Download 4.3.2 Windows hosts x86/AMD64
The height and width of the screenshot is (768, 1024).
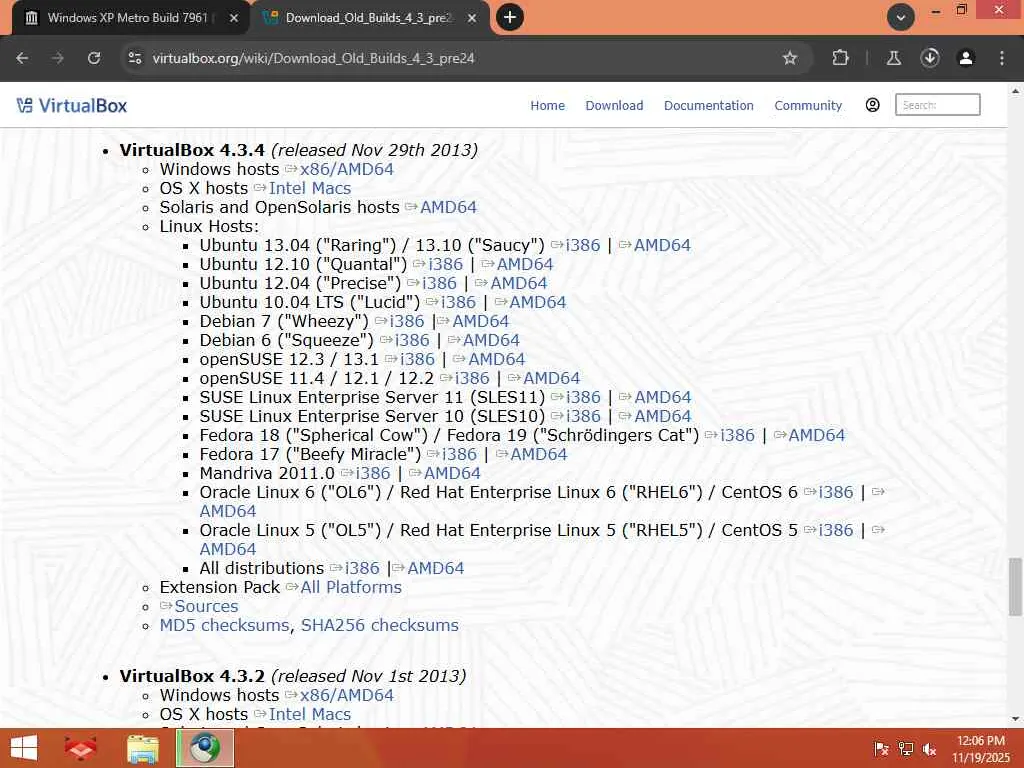(346, 695)
